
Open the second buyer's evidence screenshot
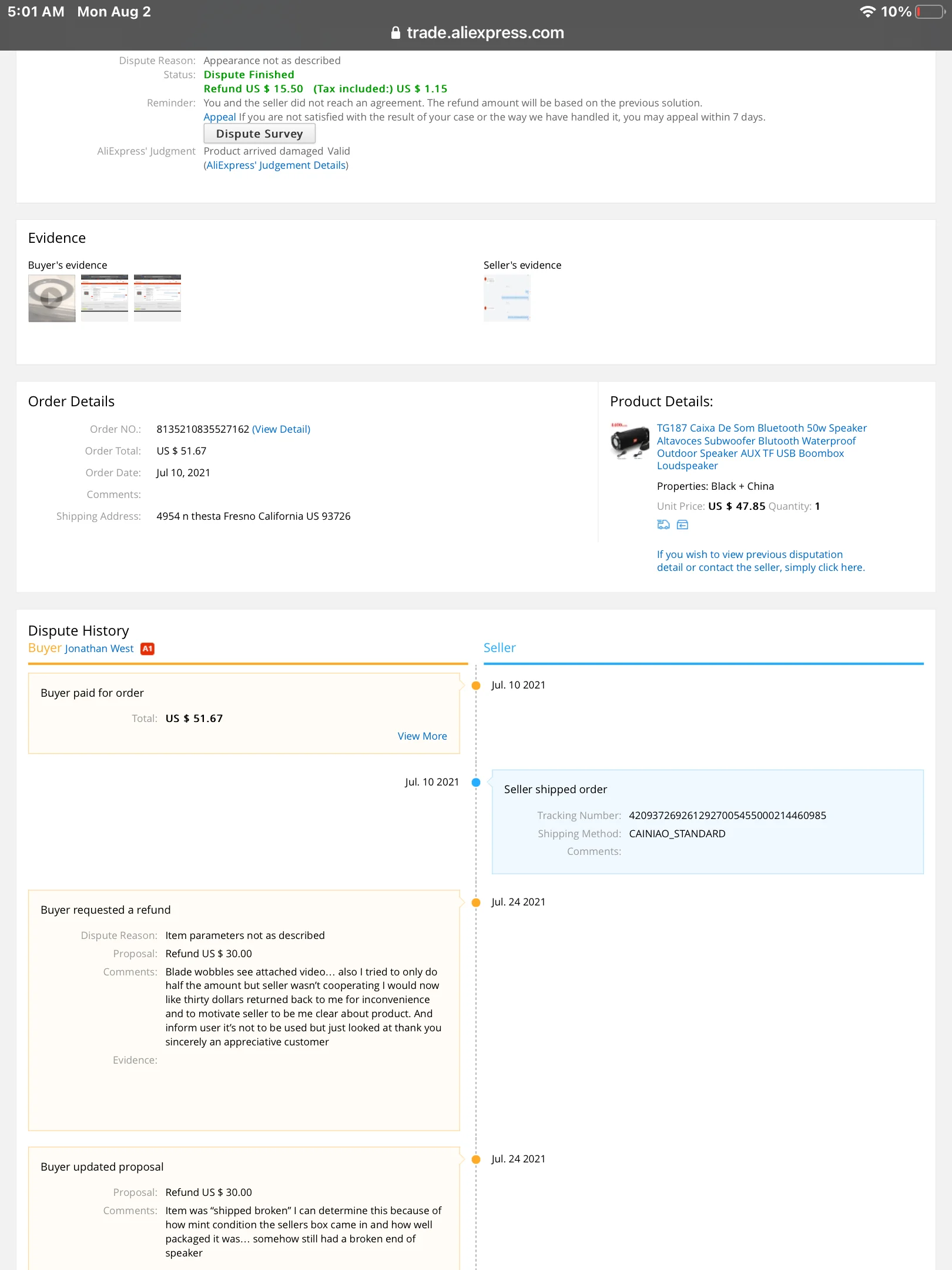[x=105, y=298]
